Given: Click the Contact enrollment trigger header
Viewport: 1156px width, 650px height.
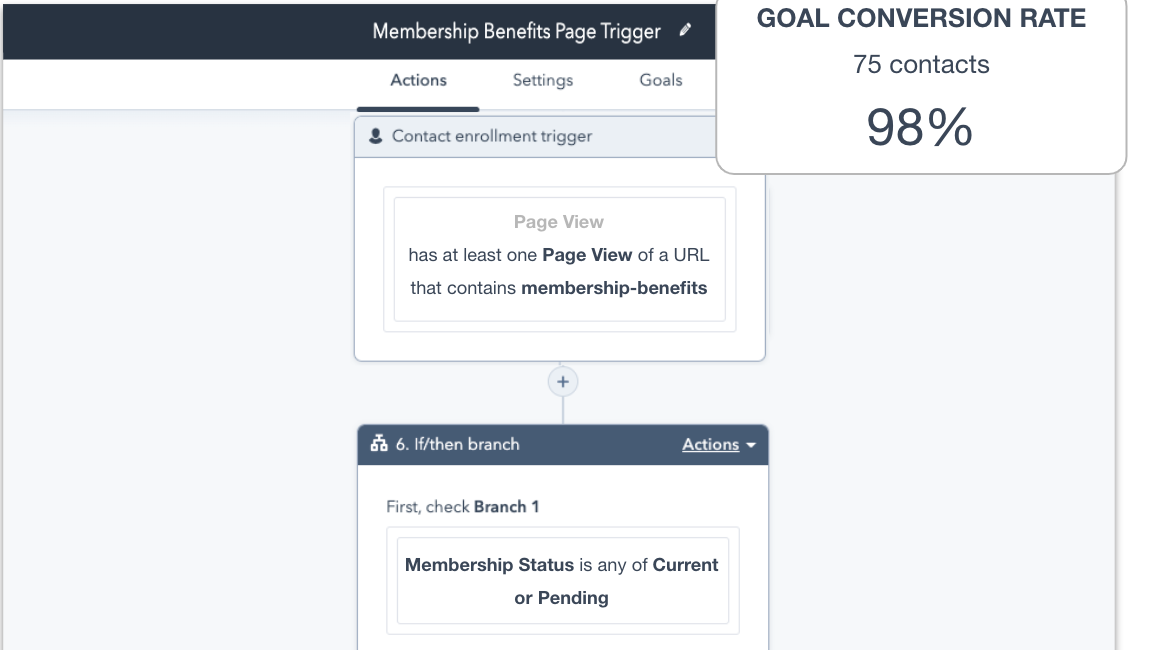Looking at the screenshot, I should (x=492, y=136).
